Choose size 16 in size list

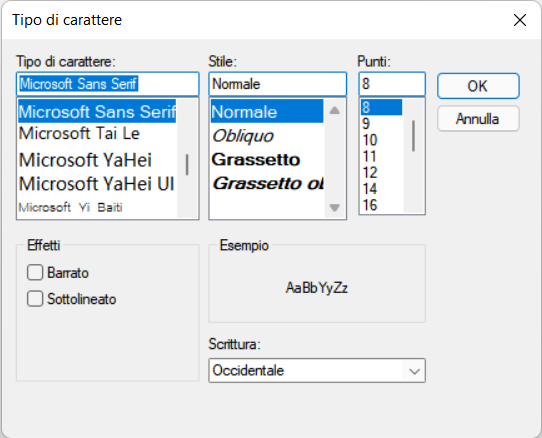click(x=381, y=205)
